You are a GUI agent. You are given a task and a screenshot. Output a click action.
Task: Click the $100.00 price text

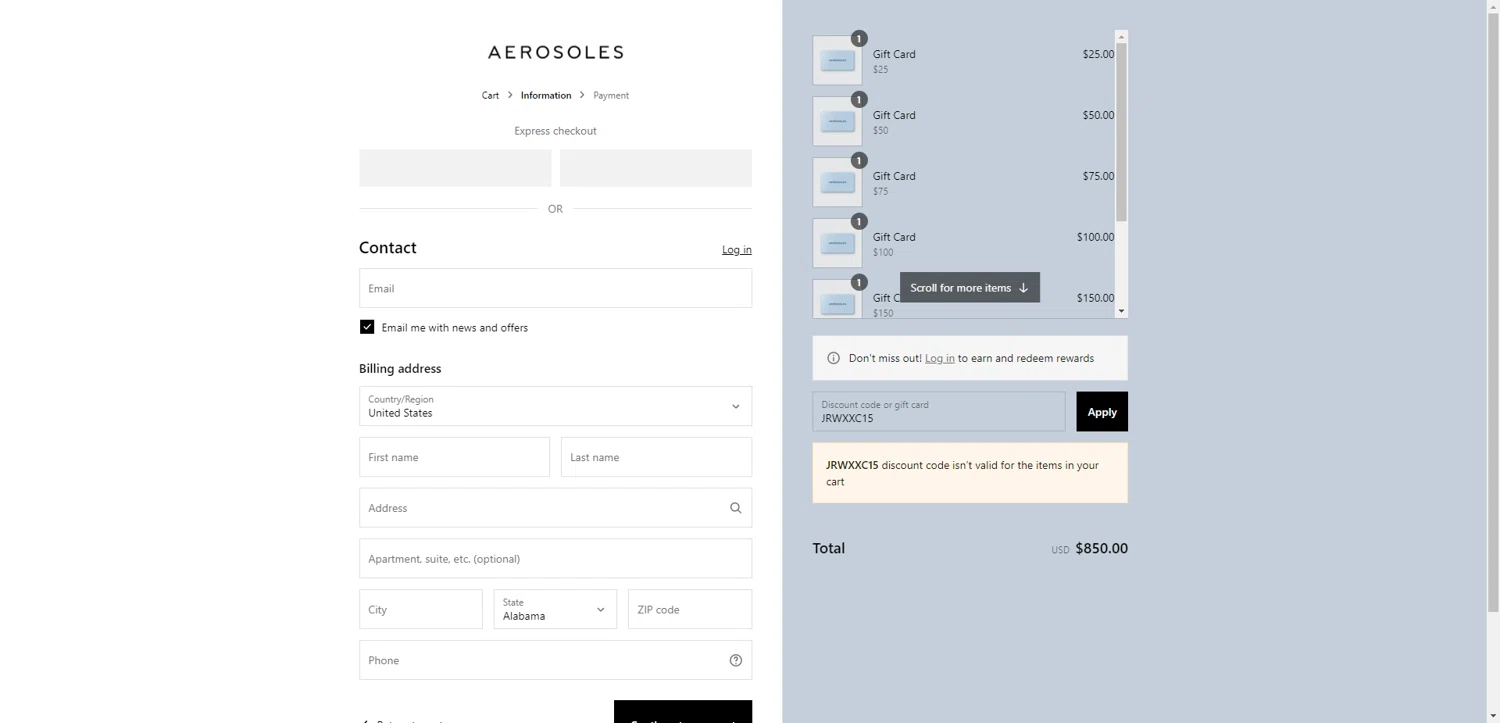[1095, 237]
